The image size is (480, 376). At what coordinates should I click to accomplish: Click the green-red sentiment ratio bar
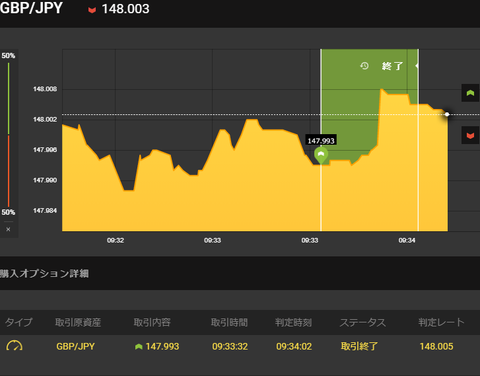coord(8,135)
